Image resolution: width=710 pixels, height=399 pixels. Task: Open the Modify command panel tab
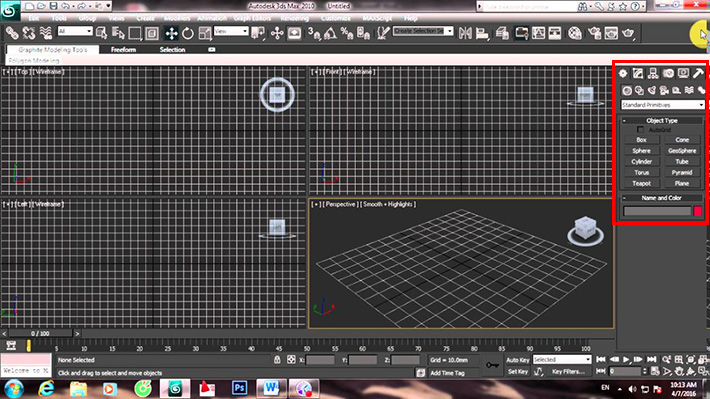(x=638, y=73)
